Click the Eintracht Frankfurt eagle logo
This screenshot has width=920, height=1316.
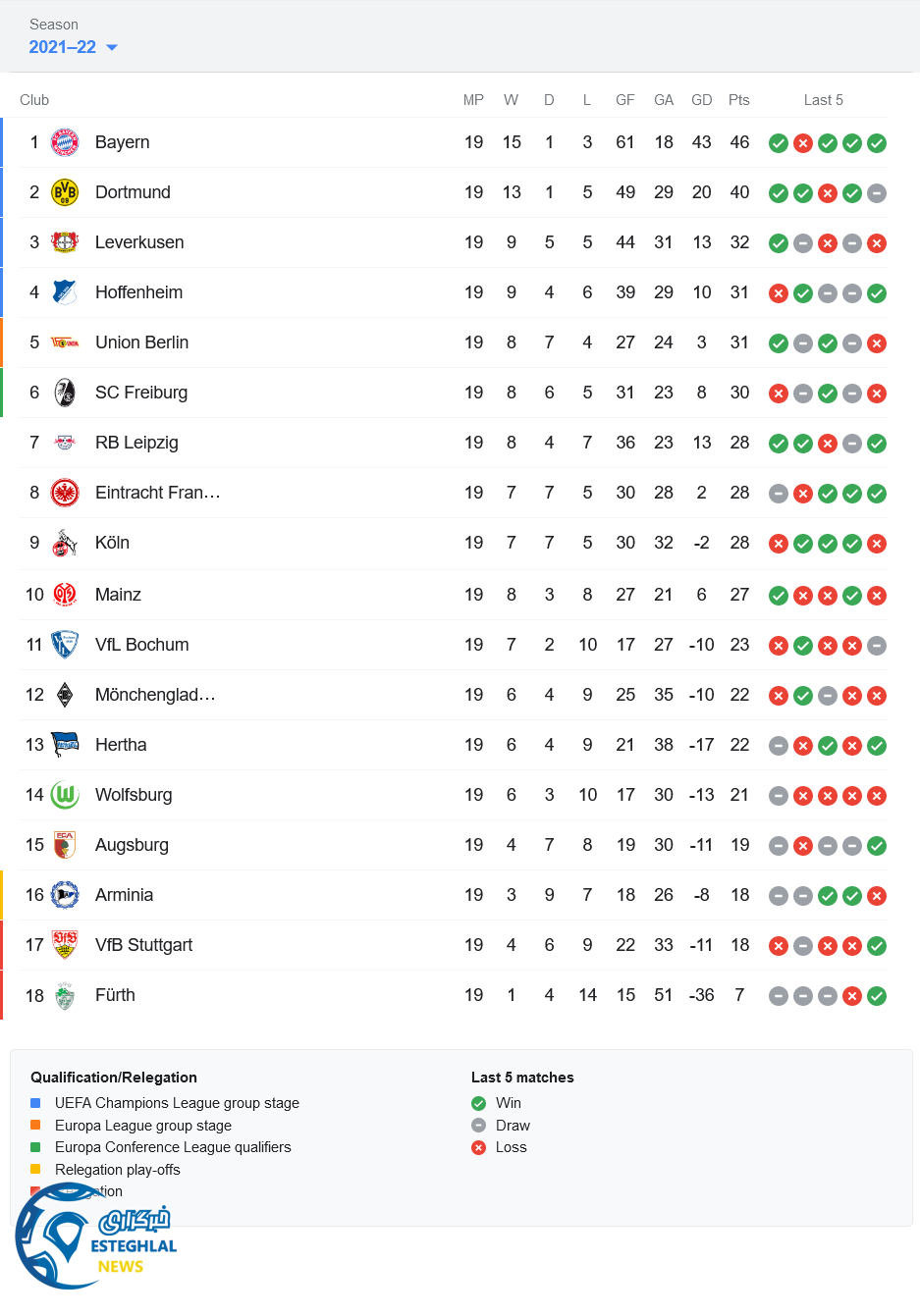[65, 493]
